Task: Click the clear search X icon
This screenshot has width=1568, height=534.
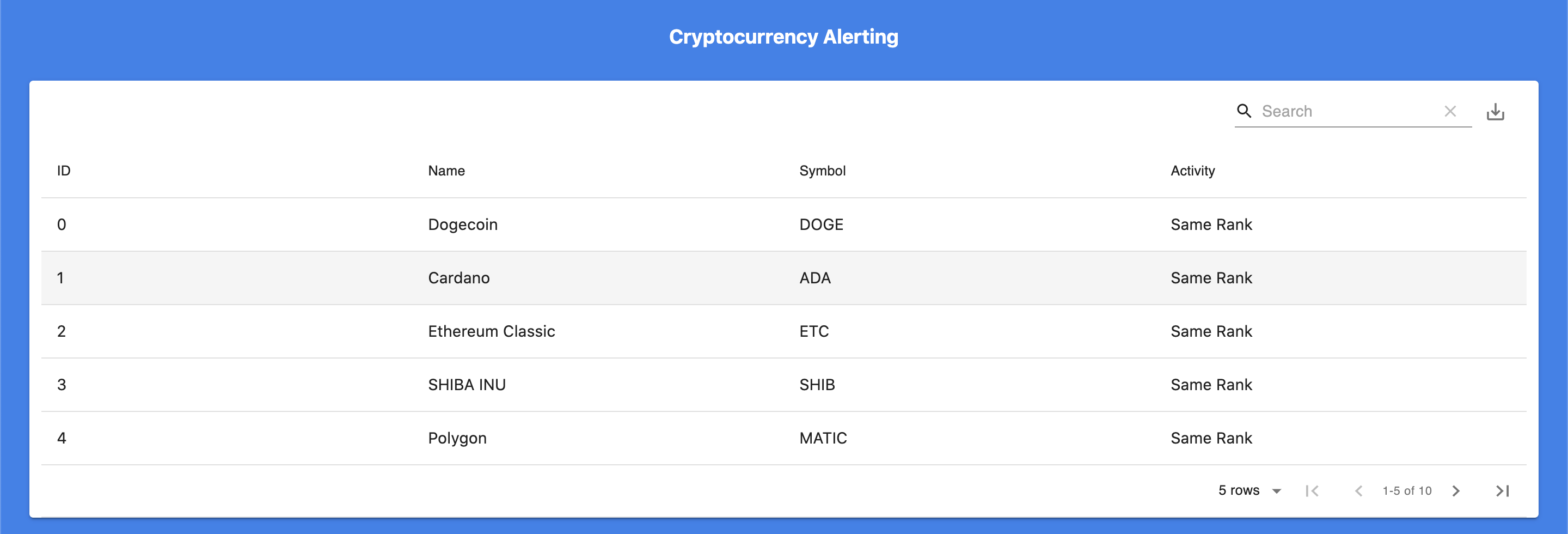Action: (x=1450, y=111)
